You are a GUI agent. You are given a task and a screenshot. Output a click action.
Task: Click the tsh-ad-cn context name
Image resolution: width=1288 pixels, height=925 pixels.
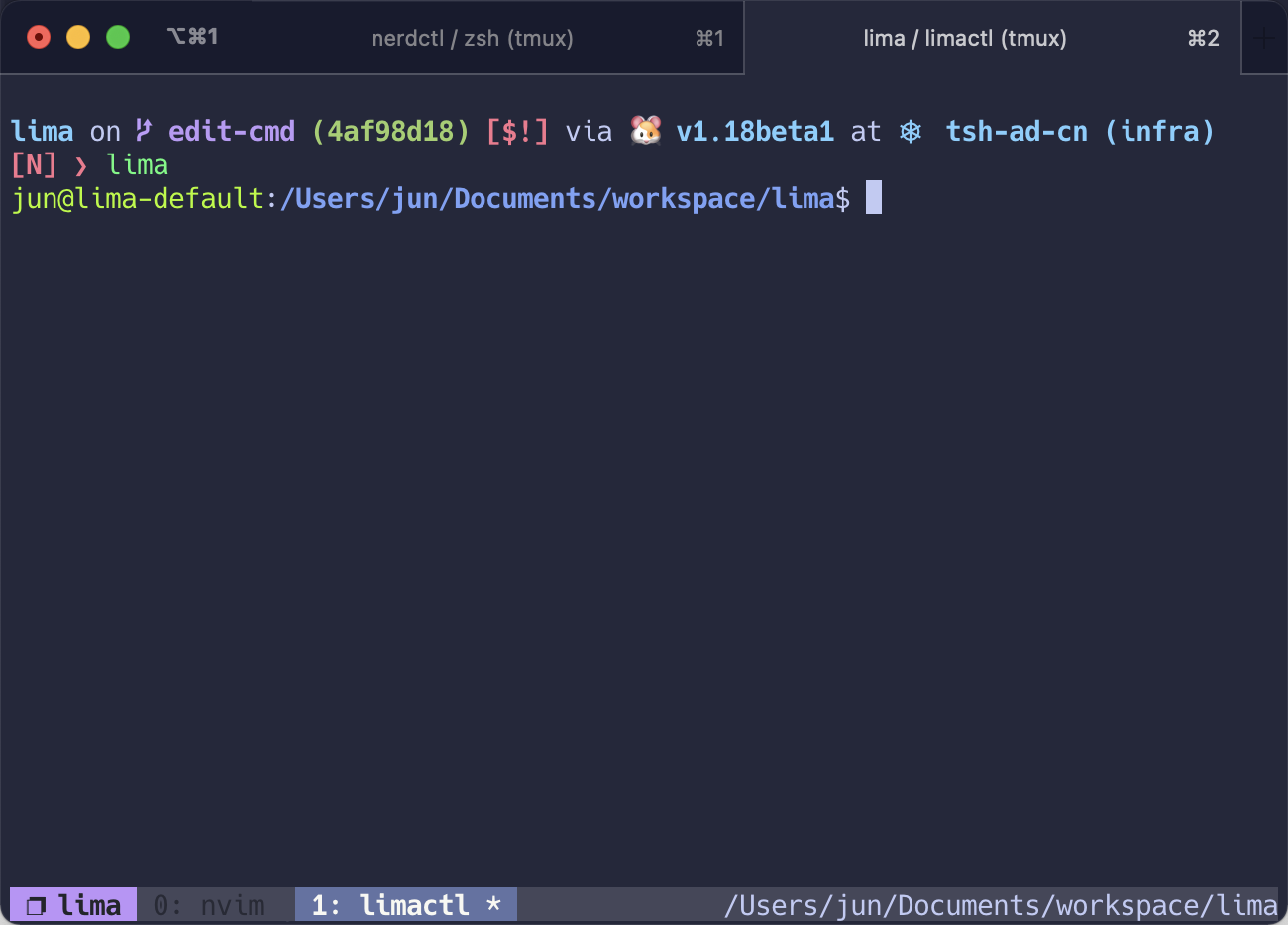(1017, 131)
